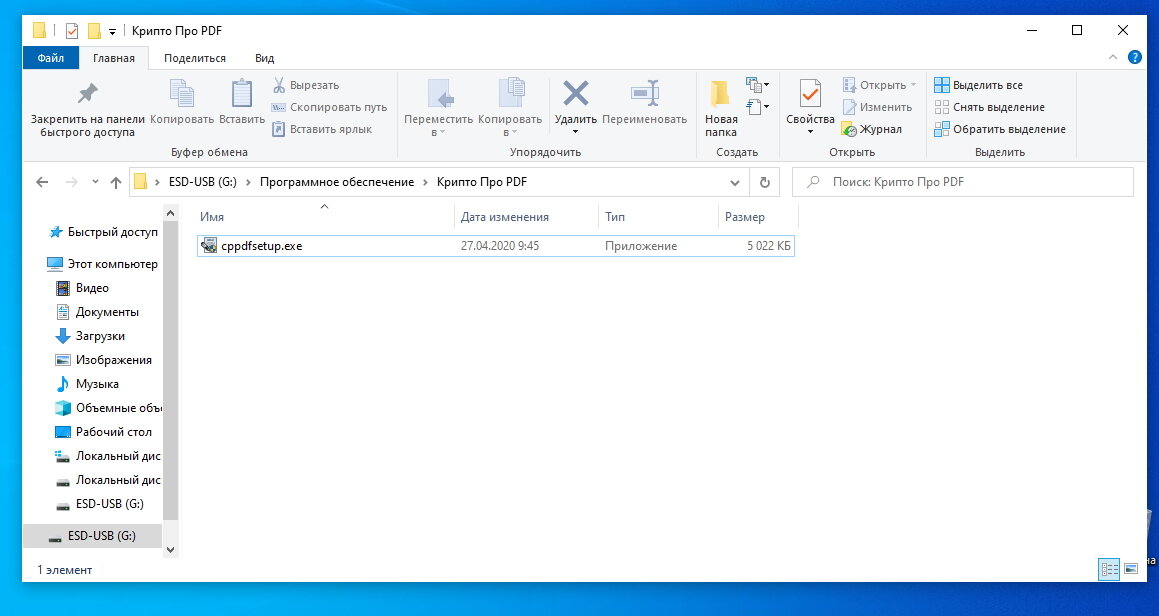
Task: Select indented ESD-USB (G:) under Этот компьютер
Action: 101,504
